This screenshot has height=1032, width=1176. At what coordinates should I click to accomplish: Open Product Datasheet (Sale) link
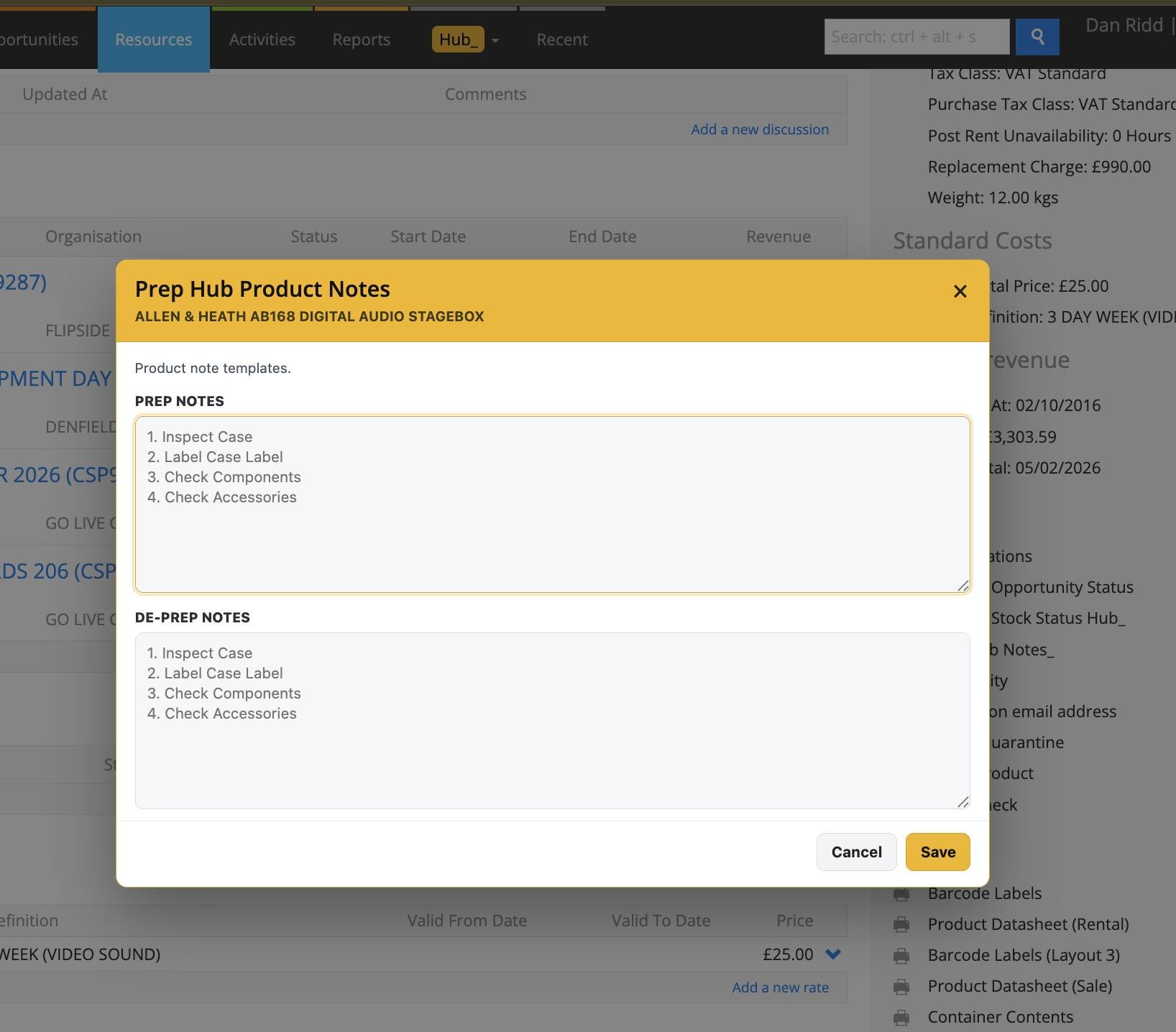[x=1020, y=986]
